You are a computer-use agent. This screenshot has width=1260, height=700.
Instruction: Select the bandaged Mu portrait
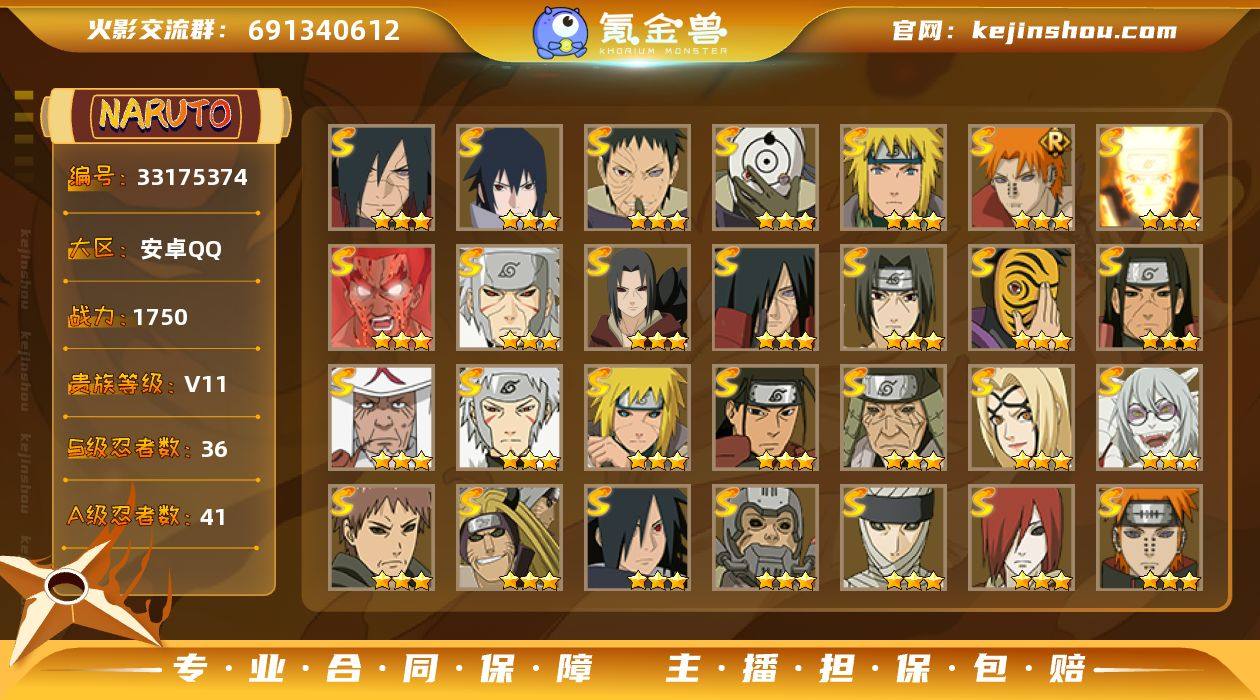pyautogui.click(x=893, y=538)
